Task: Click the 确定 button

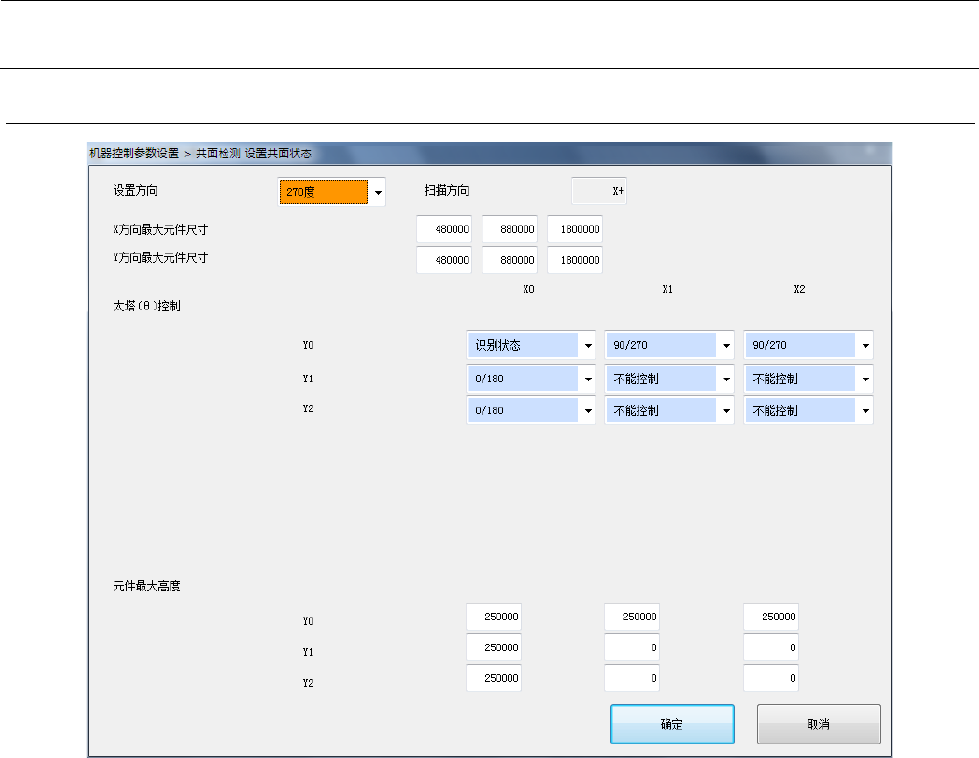Action: coord(672,724)
